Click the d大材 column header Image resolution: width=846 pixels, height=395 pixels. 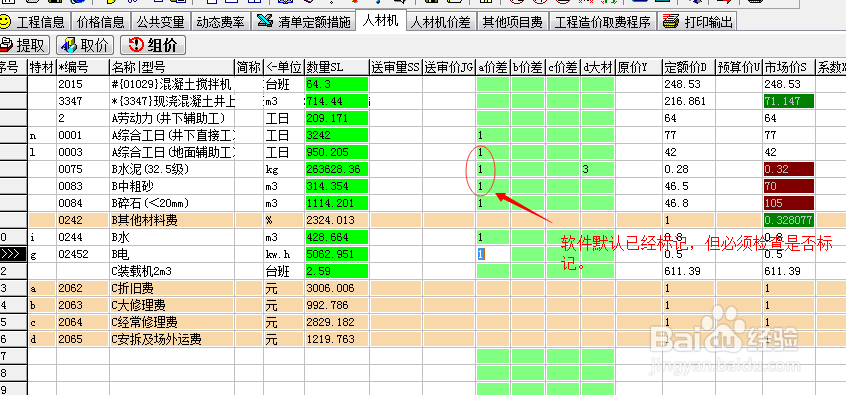pos(598,67)
